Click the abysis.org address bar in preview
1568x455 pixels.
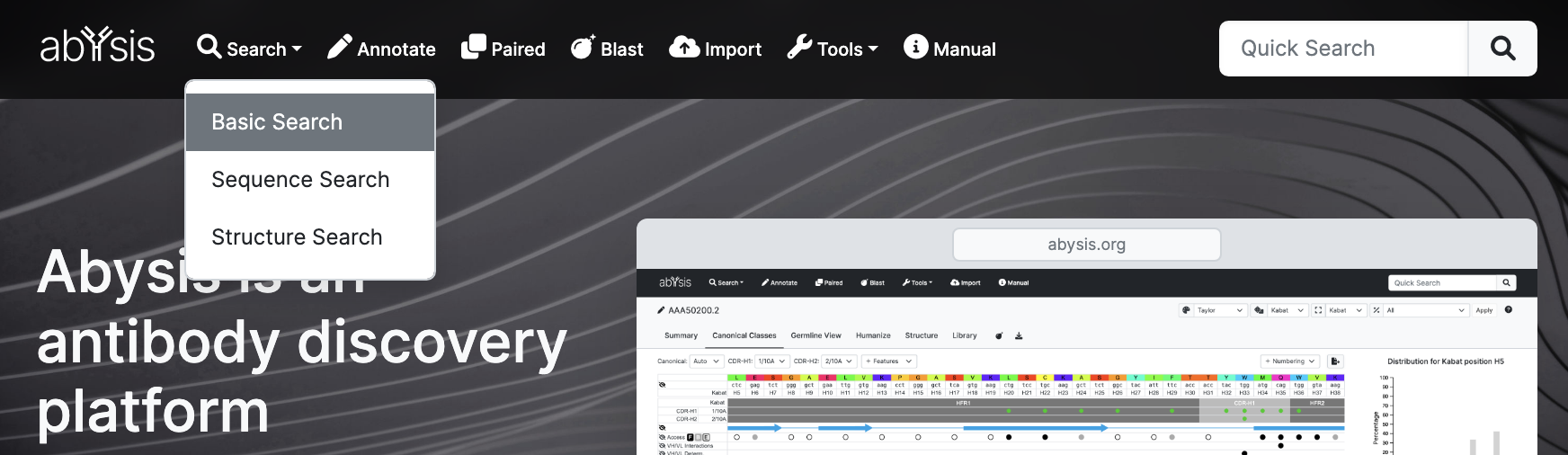coord(1086,245)
